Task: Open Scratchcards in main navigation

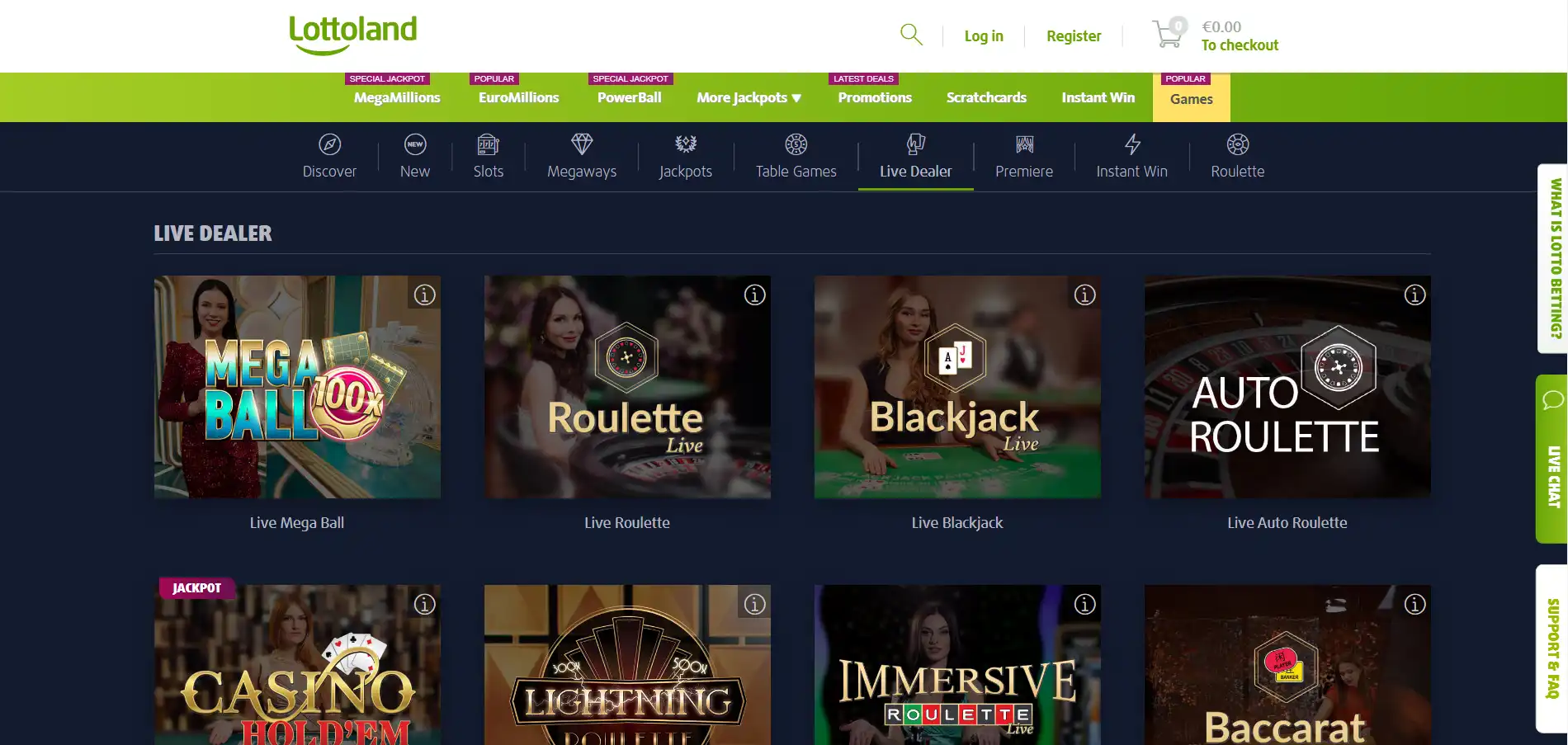Action: click(x=986, y=97)
